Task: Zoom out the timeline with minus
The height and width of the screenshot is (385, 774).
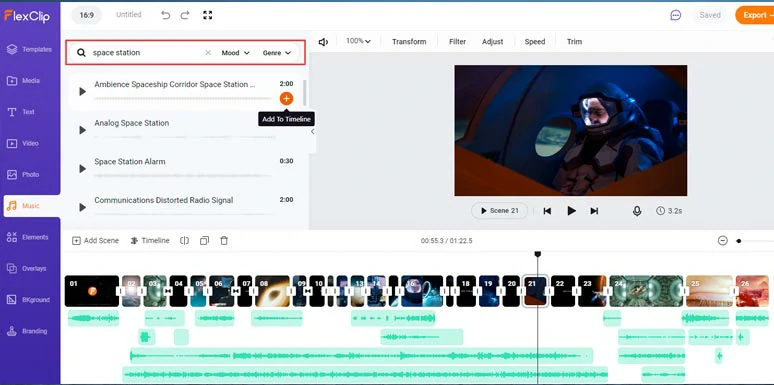Action: 723,241
